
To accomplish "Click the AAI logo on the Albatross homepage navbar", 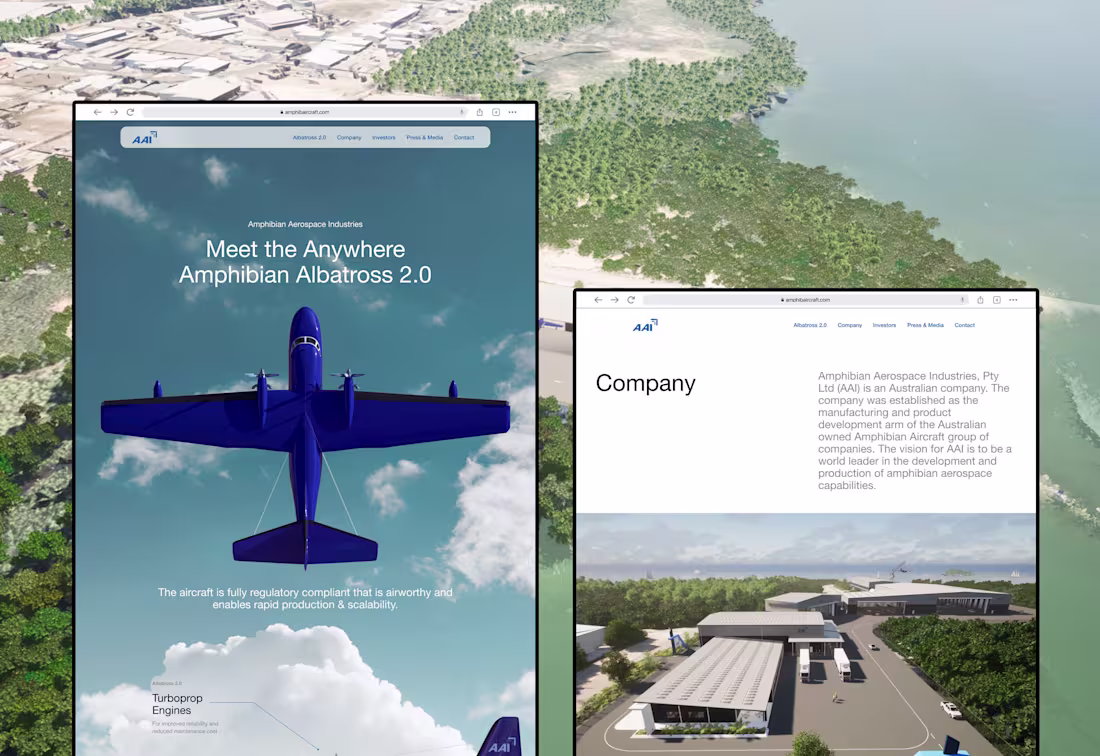I will (143, 137).
